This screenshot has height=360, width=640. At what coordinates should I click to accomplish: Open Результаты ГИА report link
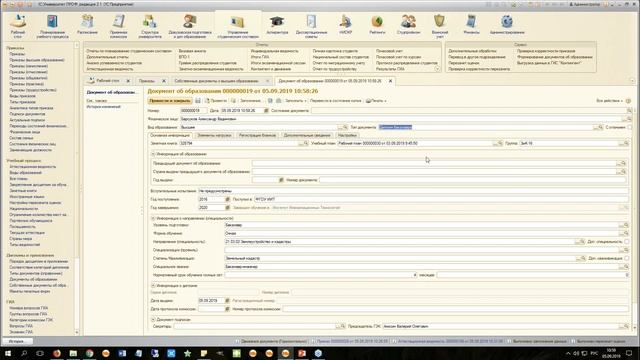[390, 69]
